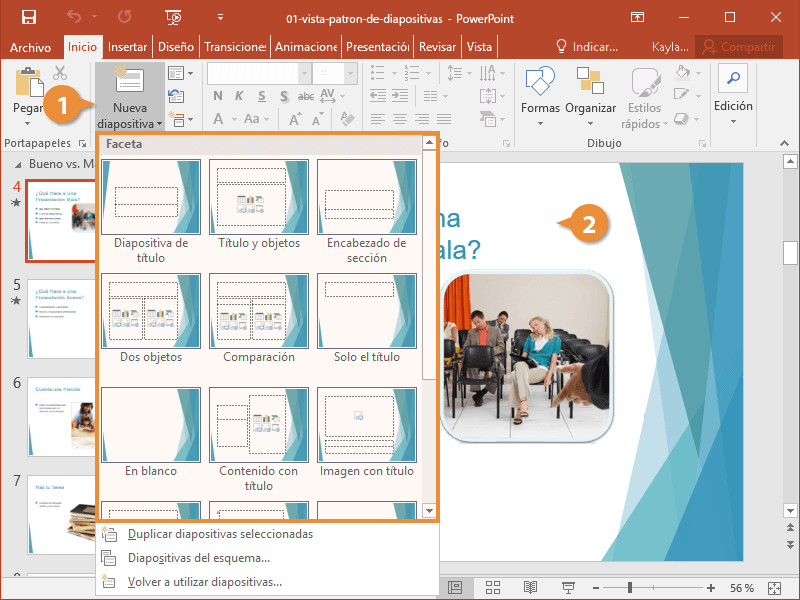The width and height of the screenshot is (800, 600).
Task: Choose the Imagen con título layout
Action: [x=367, y=433]
